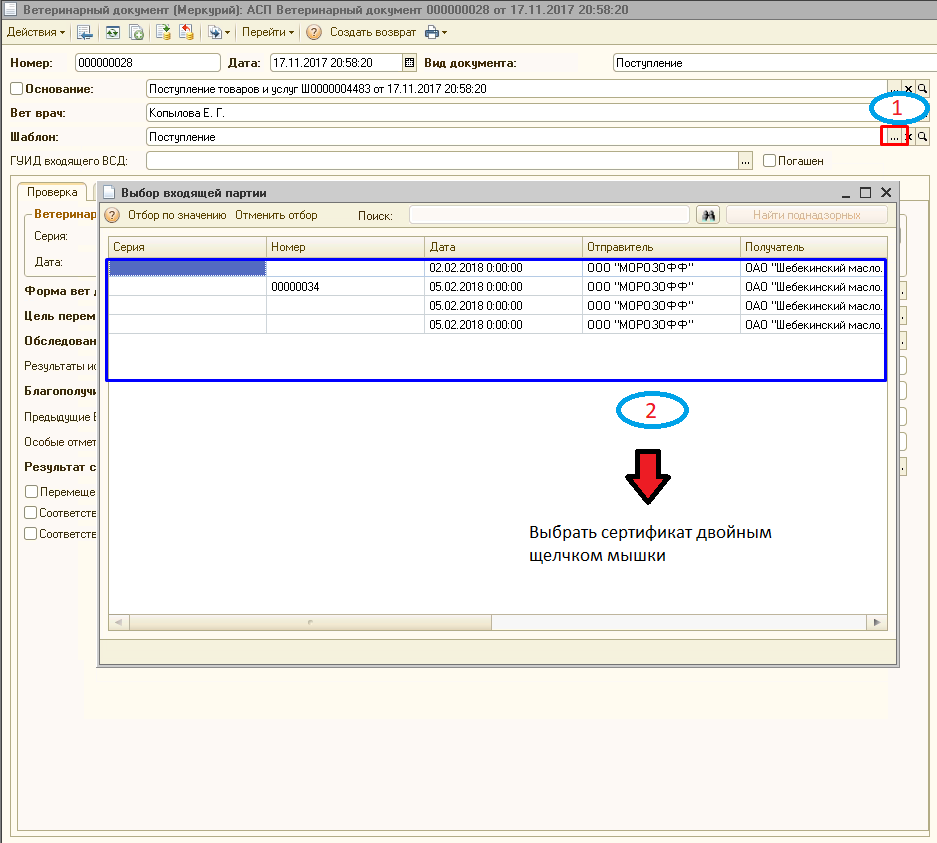
Task: Click the binoculars search icon in the dialog
Action: tap(708, 215)
